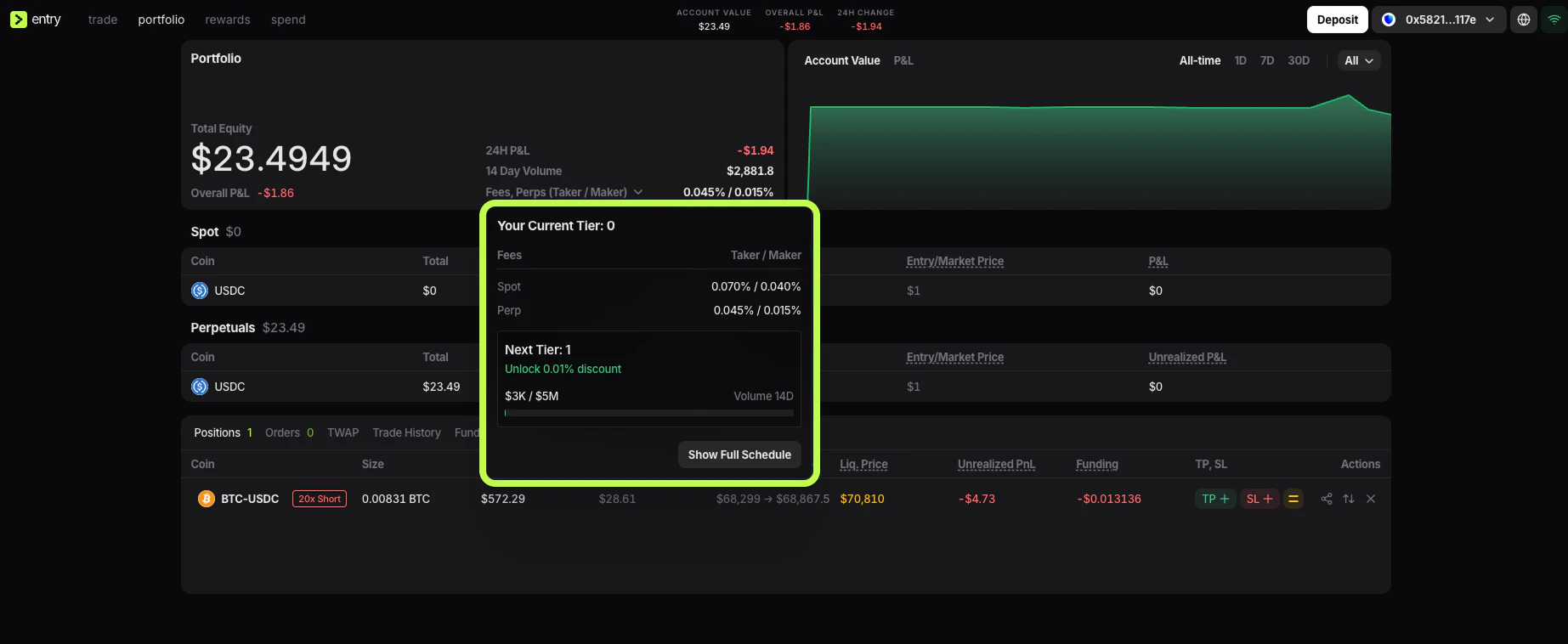Add stop loss with SL + button

point(1259,499)
